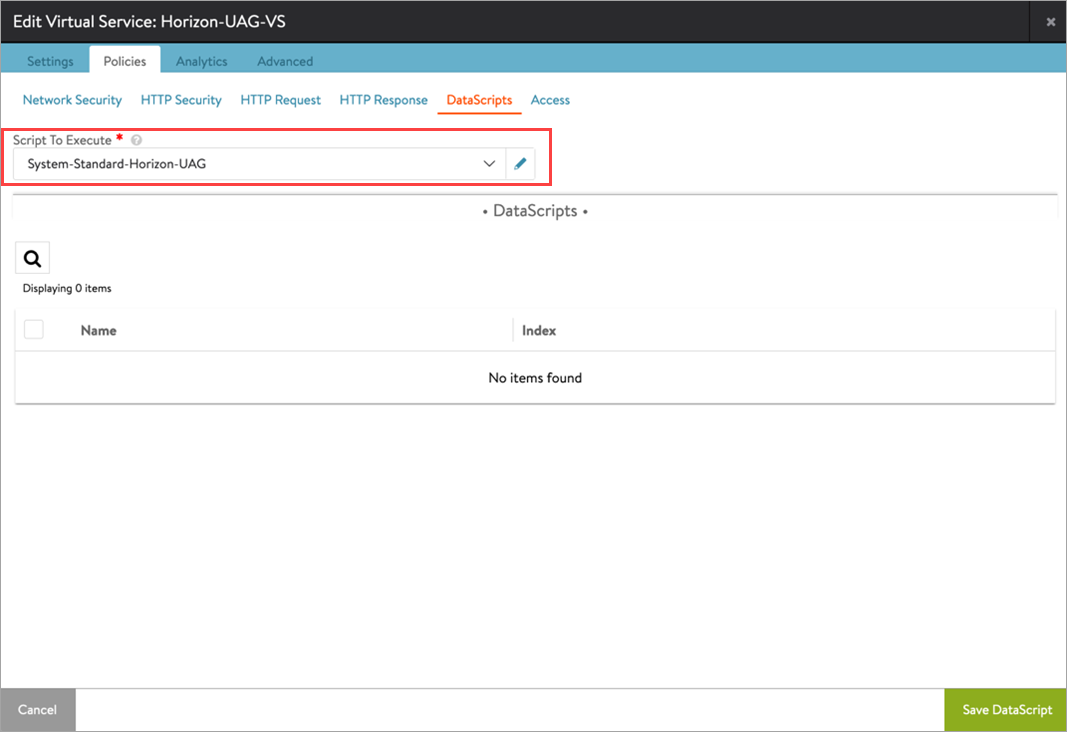Open the DataScripts search magnifier

(x=33, y=259)
